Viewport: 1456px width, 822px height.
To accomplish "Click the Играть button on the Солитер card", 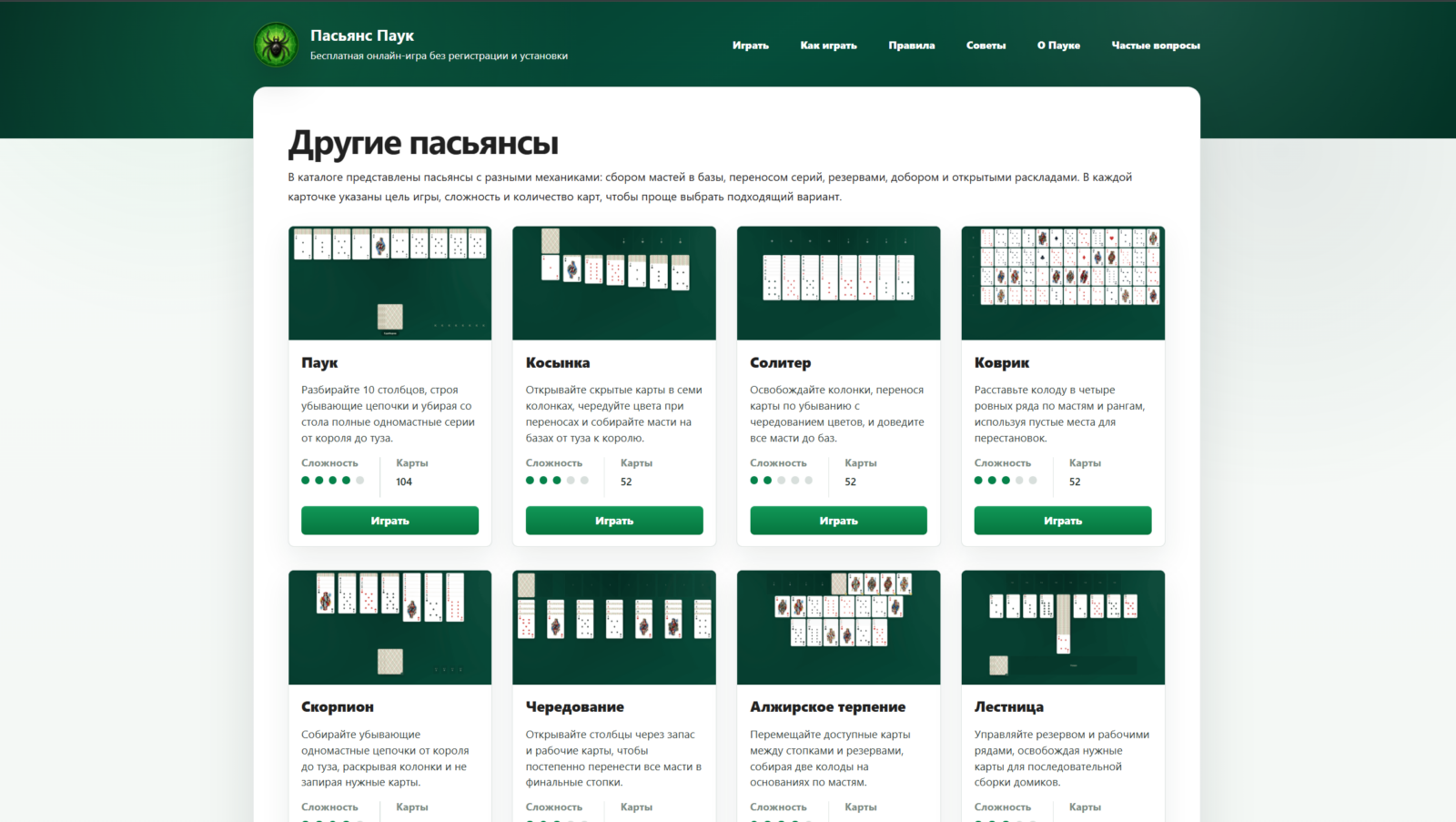I will click(x=838, y=521).
